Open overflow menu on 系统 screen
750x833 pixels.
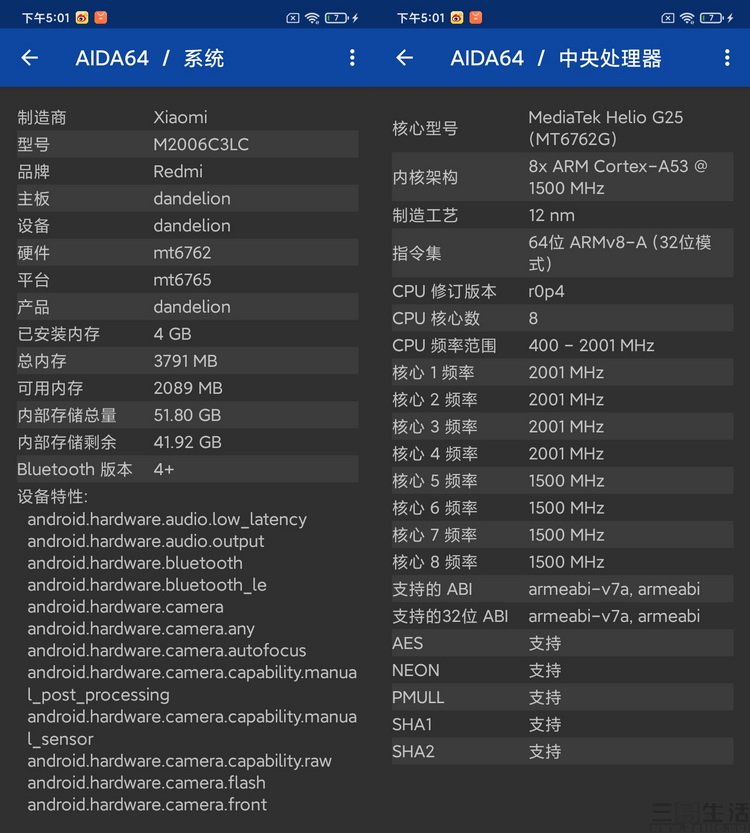[x=352, y=57]
